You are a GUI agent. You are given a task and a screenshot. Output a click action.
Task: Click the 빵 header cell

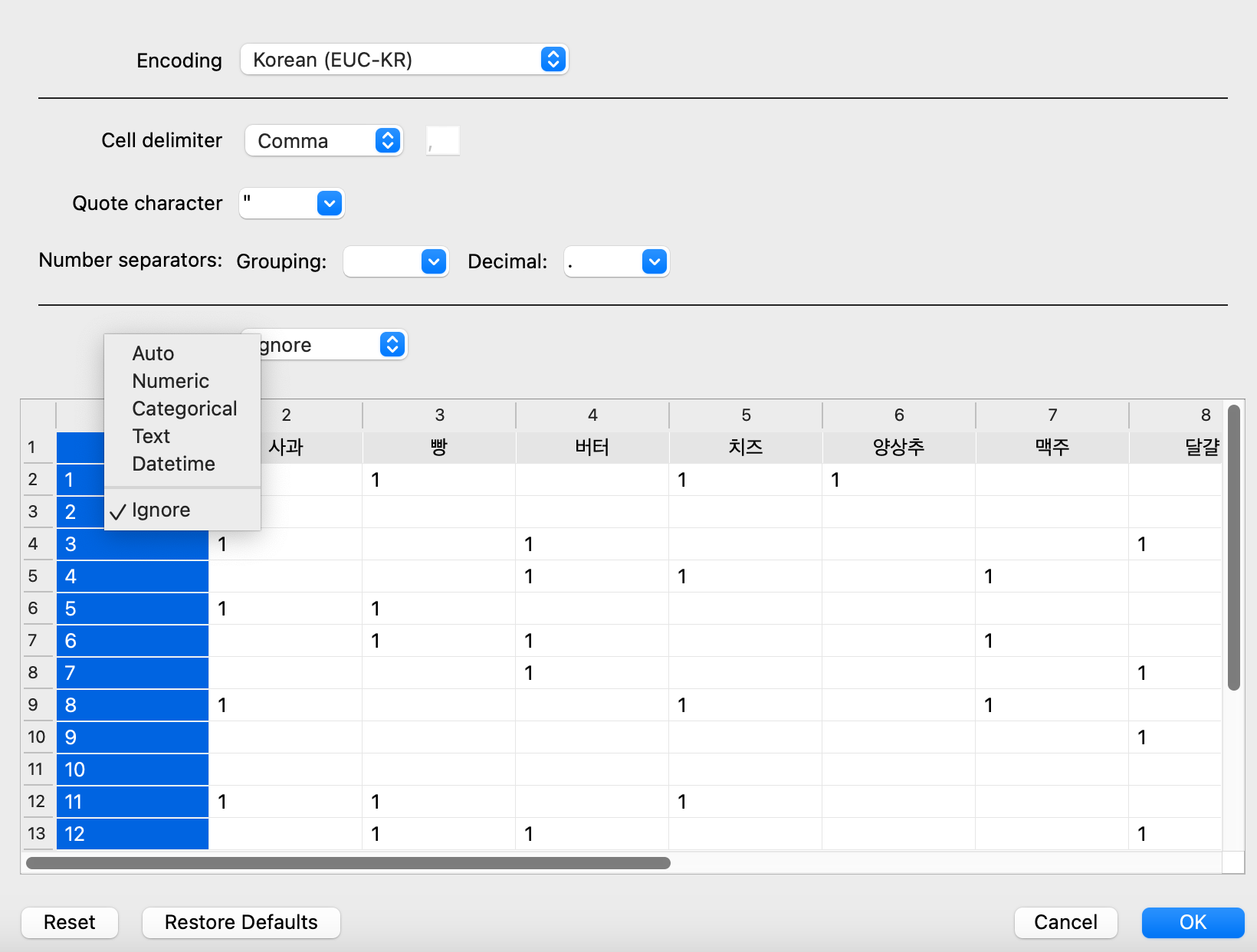[x=439, y=447]
